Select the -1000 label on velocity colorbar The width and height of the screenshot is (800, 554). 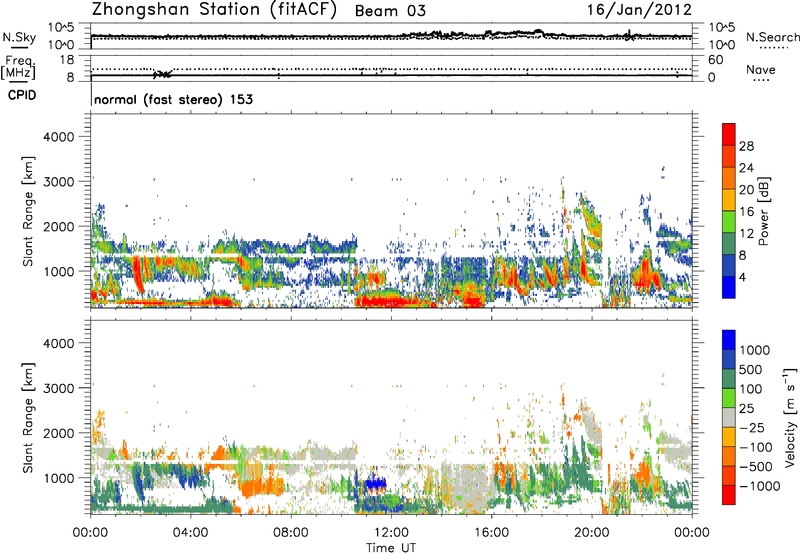click(x=759, y=486)
